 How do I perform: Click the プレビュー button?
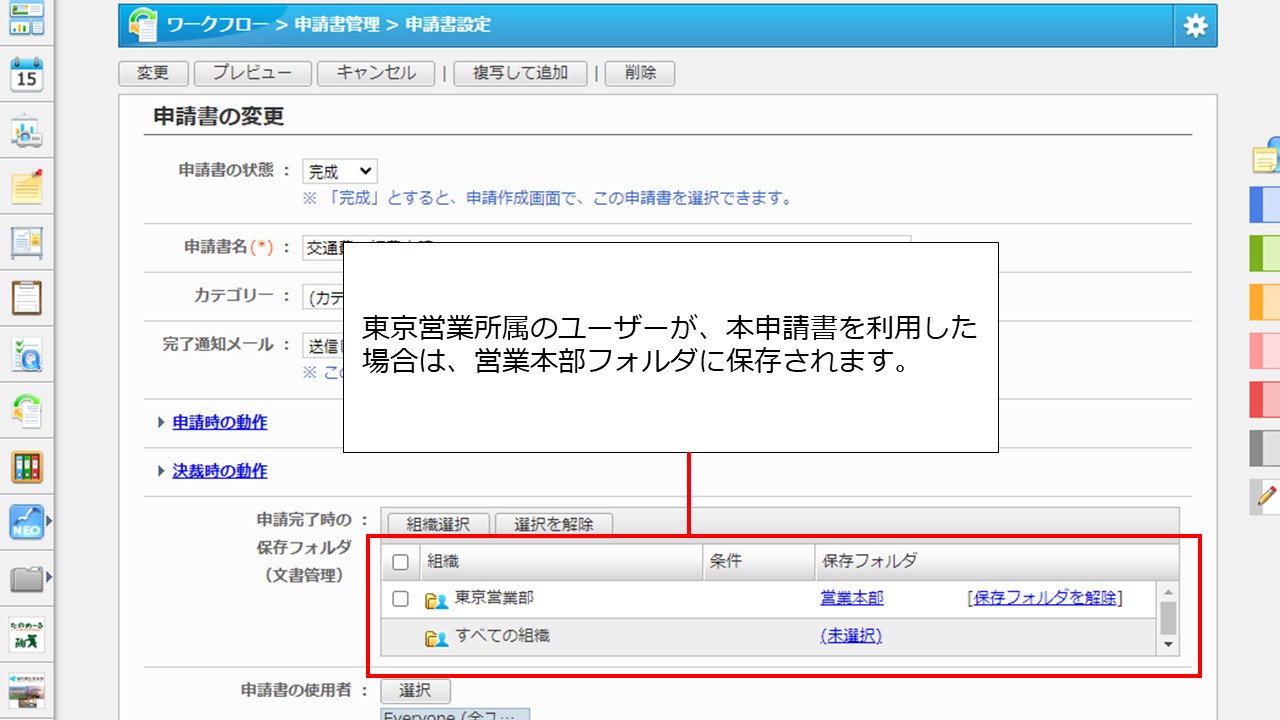click(252, 73)
